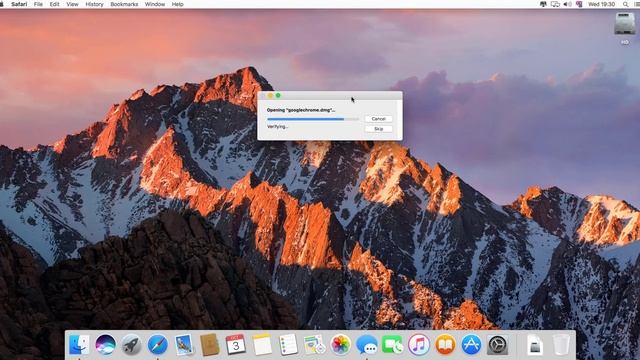Click the volume icon in menu bar
The height and width of the screenshot is (360, 640).
(567, 4)
